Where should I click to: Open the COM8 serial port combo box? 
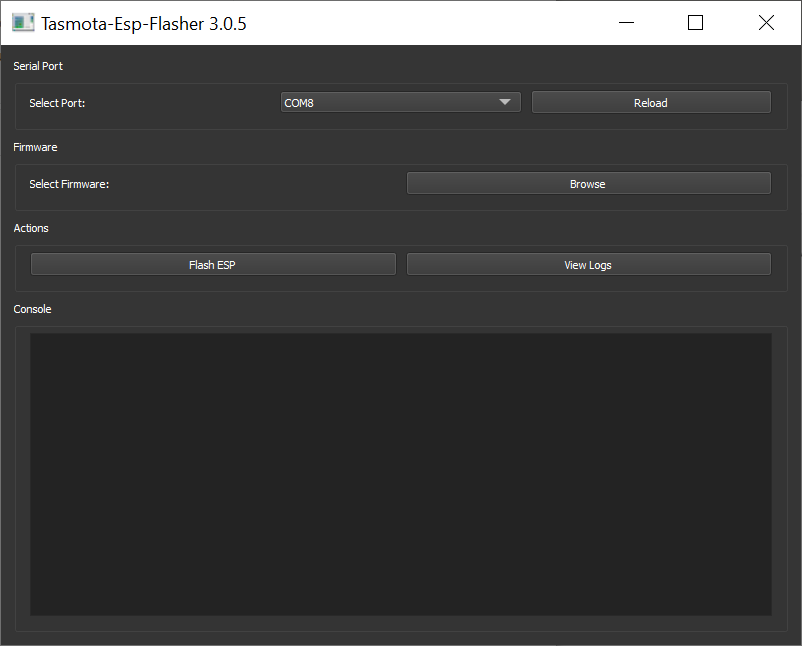pyautogui.click(x=390, y=102)
